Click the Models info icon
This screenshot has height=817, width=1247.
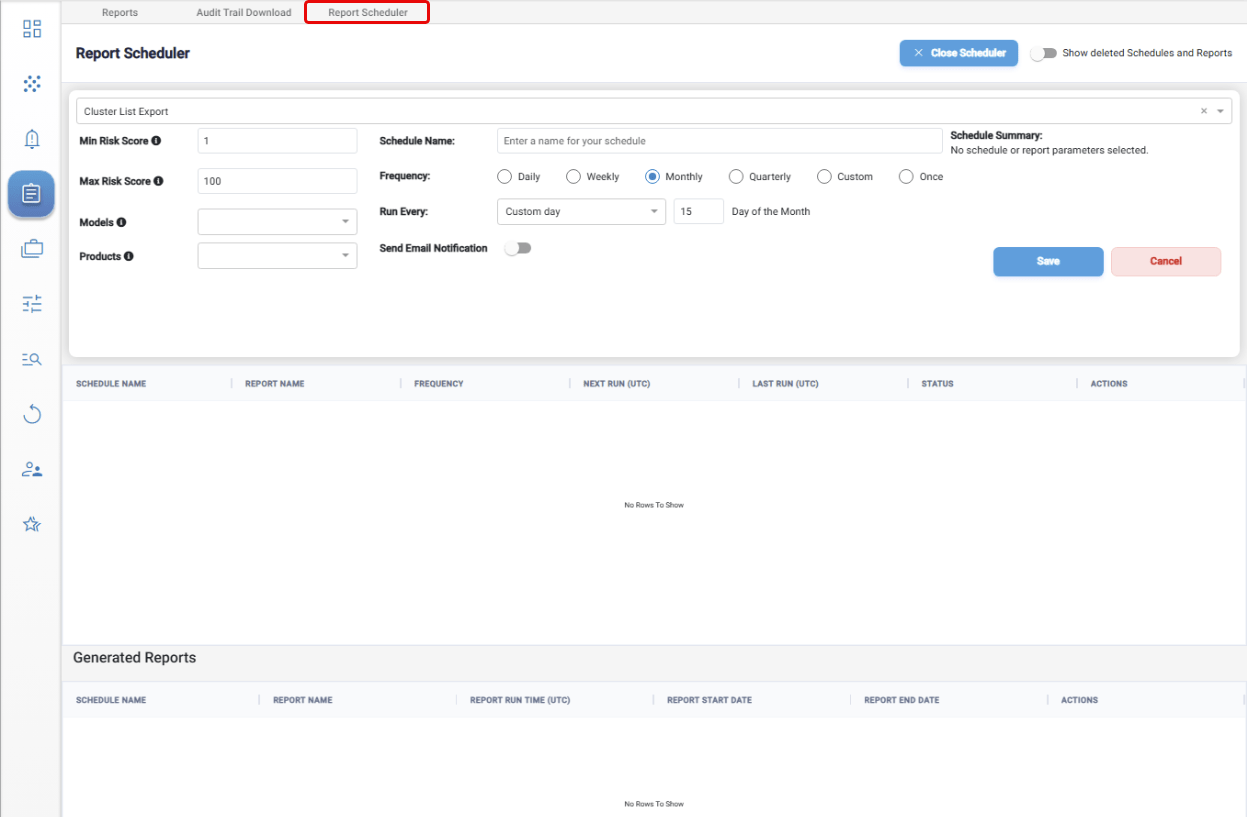[x=122, y=222]
